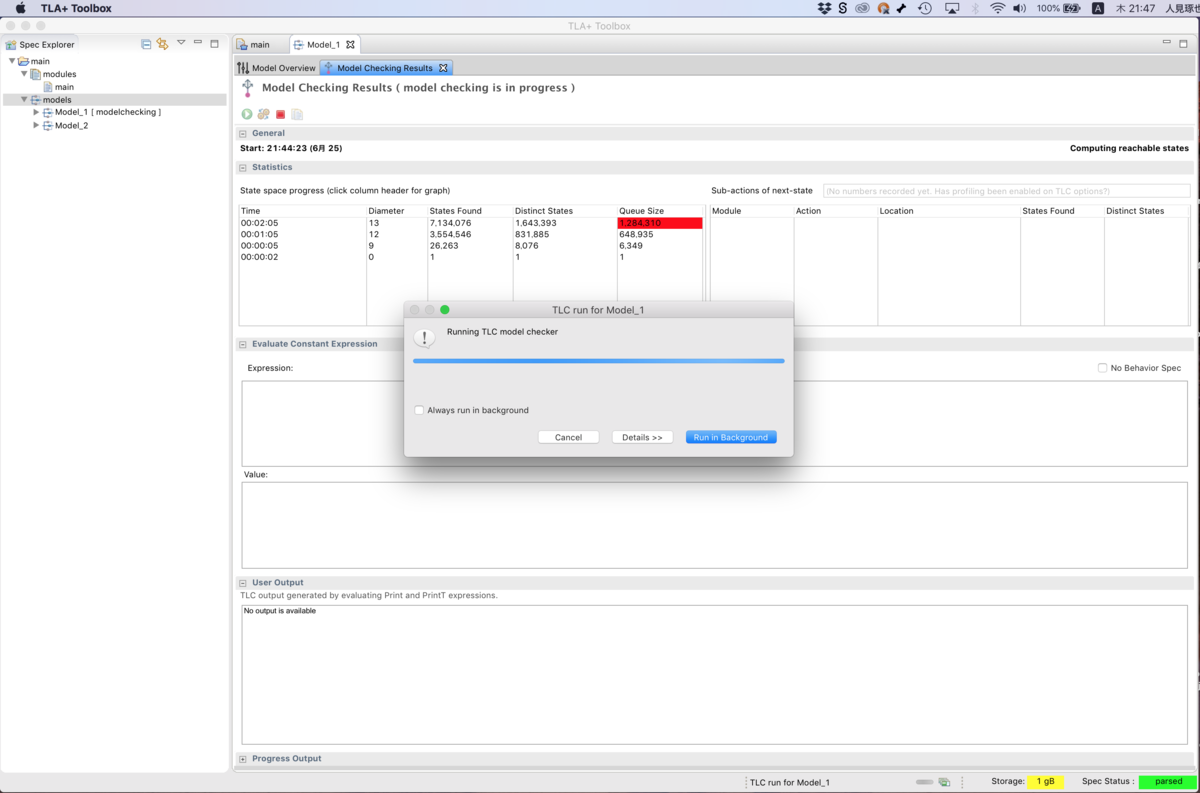Click the Queue Size column header
1200x793 pixels.
[661, 211]
